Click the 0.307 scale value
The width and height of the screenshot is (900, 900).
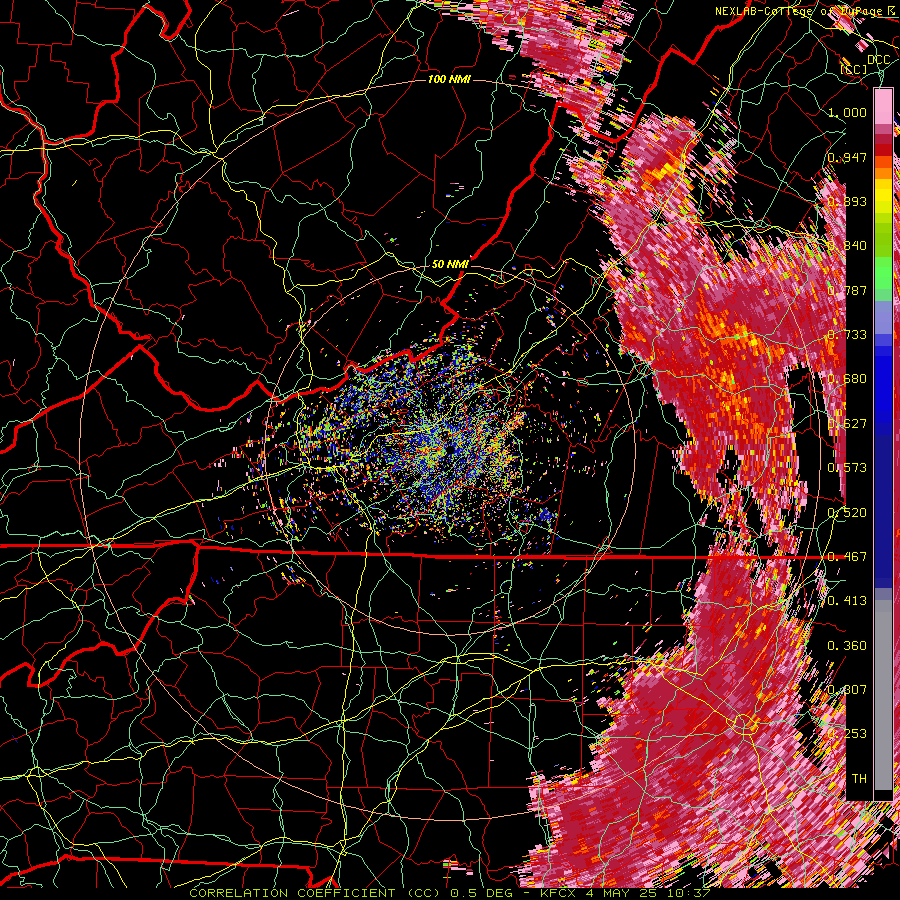(847, 690)
